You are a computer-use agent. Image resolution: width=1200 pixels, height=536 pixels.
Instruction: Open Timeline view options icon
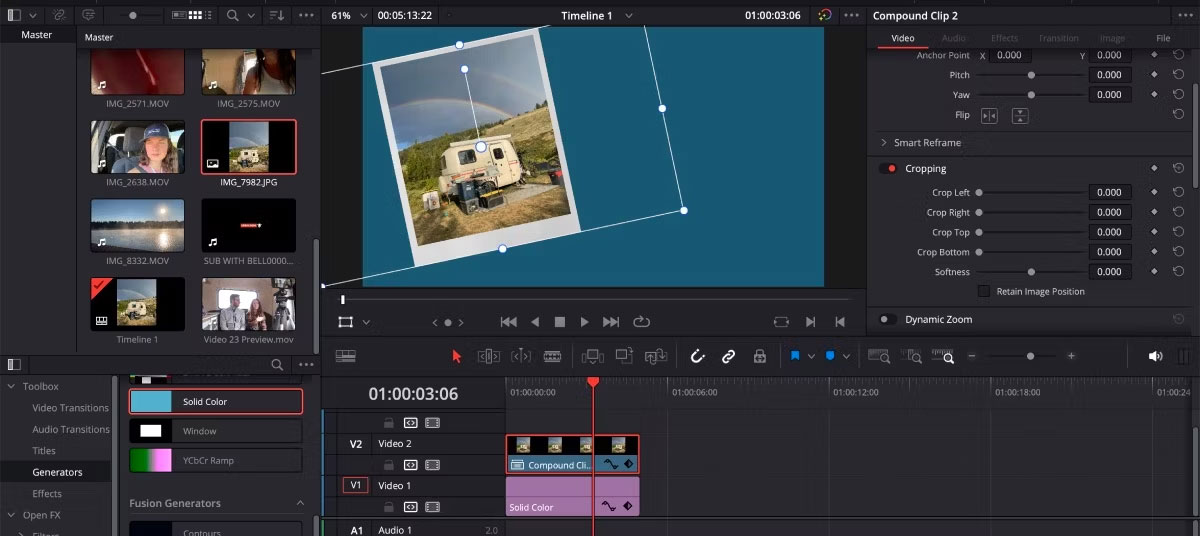[346, 355]
